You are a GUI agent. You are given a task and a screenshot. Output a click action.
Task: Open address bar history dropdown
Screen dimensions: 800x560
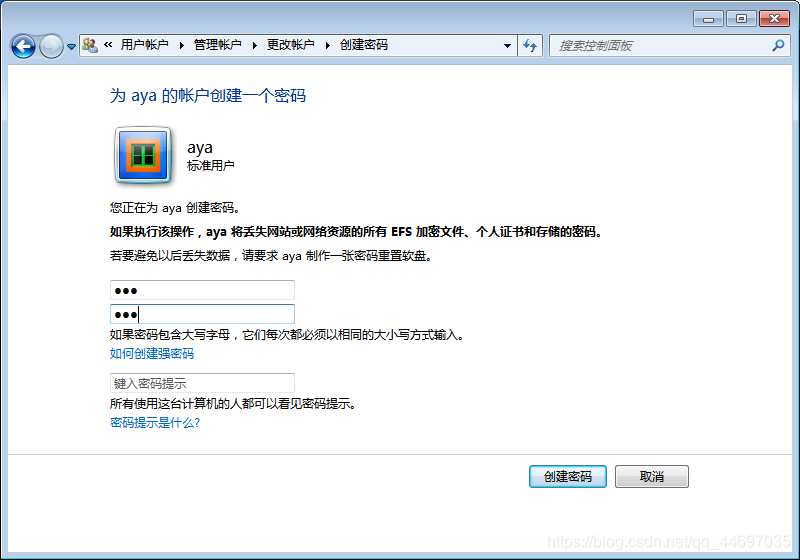pos(507,46)
